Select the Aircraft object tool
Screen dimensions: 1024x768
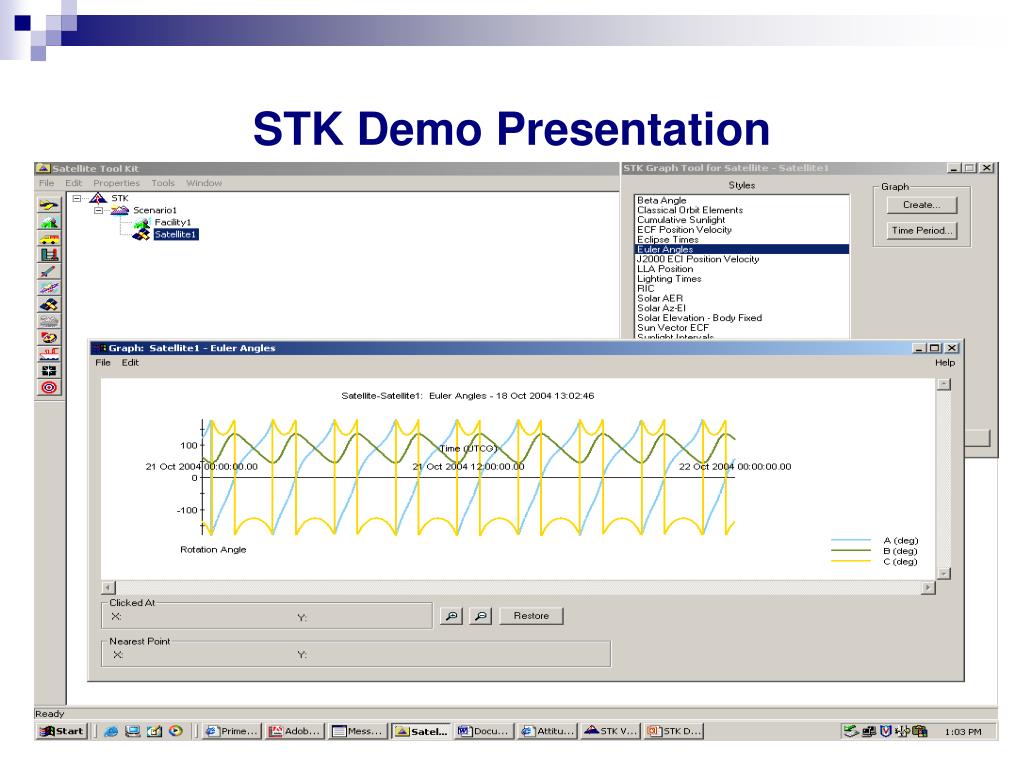pos(49,206)
